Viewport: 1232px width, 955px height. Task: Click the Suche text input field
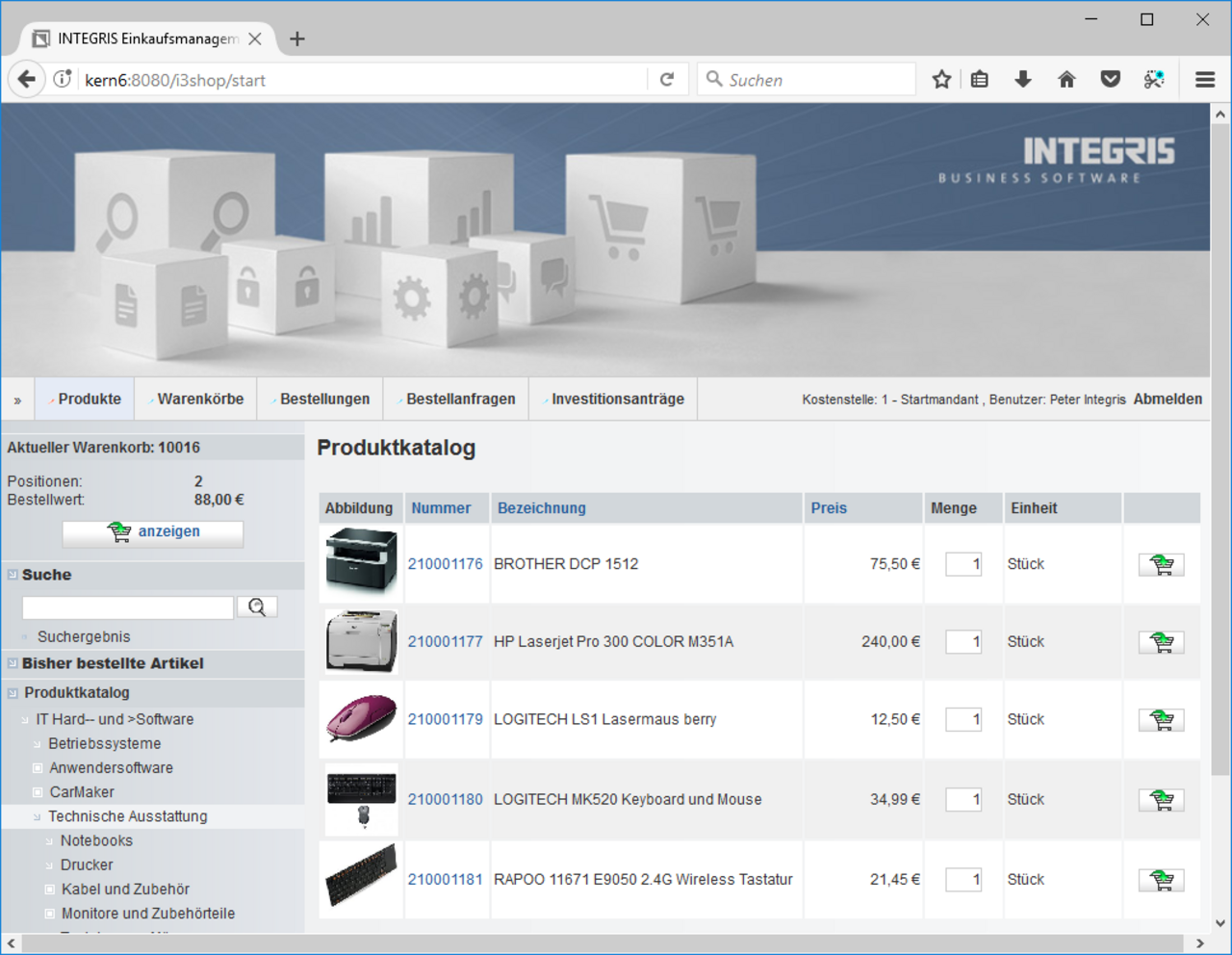128,607
